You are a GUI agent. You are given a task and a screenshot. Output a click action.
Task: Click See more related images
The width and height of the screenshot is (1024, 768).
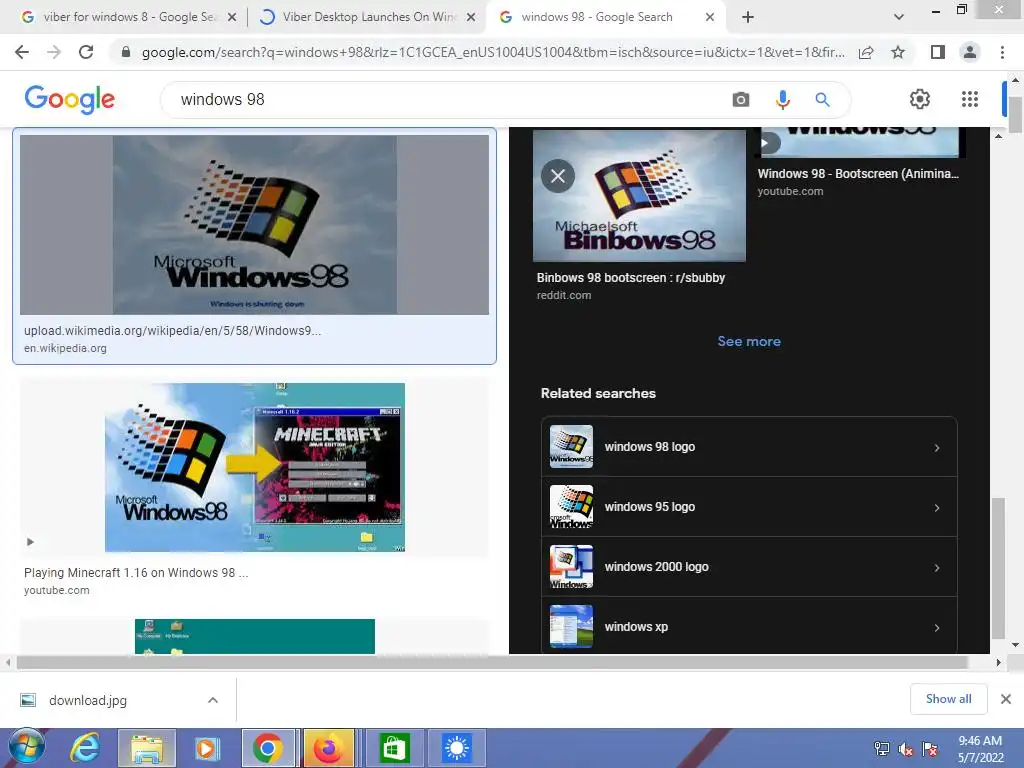pos(748,342)
